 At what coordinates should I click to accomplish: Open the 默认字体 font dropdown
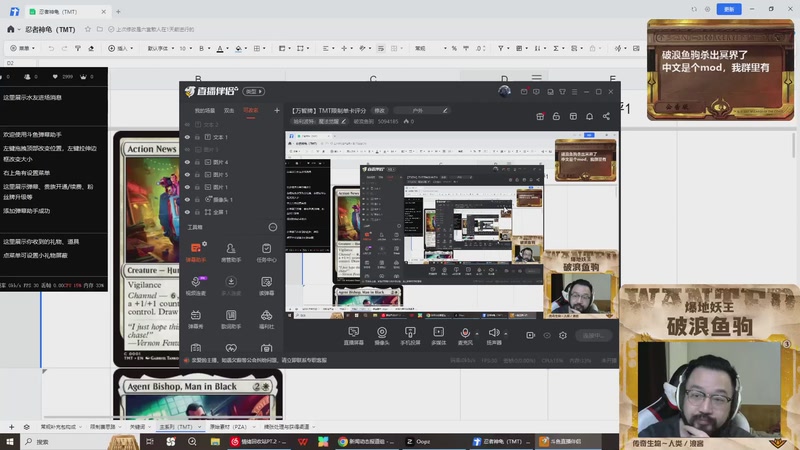point(160,48)
